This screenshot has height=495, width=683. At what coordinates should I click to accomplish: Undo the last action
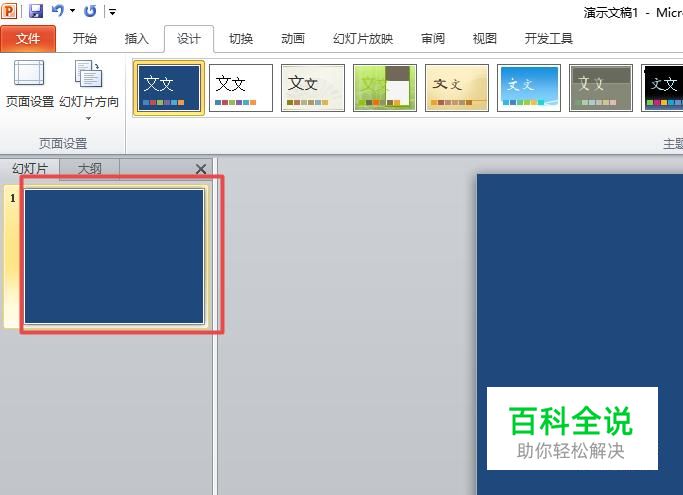coord(57,10)
